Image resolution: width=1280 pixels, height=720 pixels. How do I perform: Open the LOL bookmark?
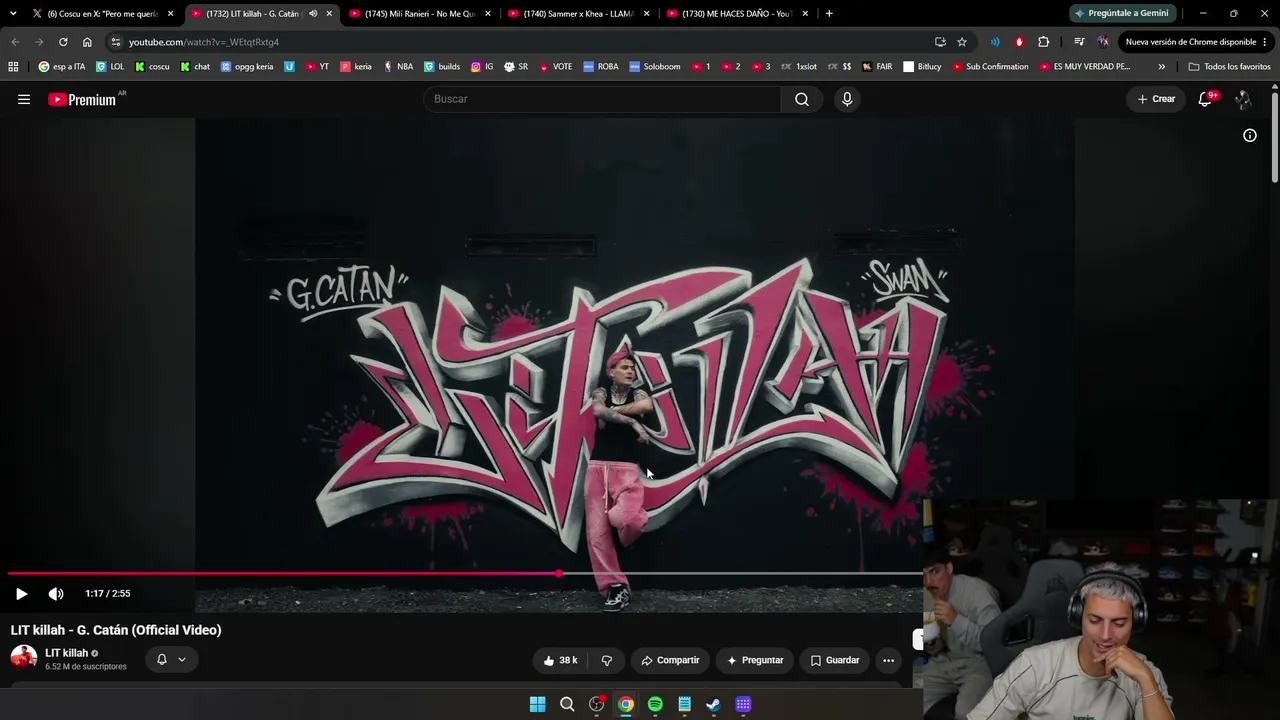(x=110, y=67)
